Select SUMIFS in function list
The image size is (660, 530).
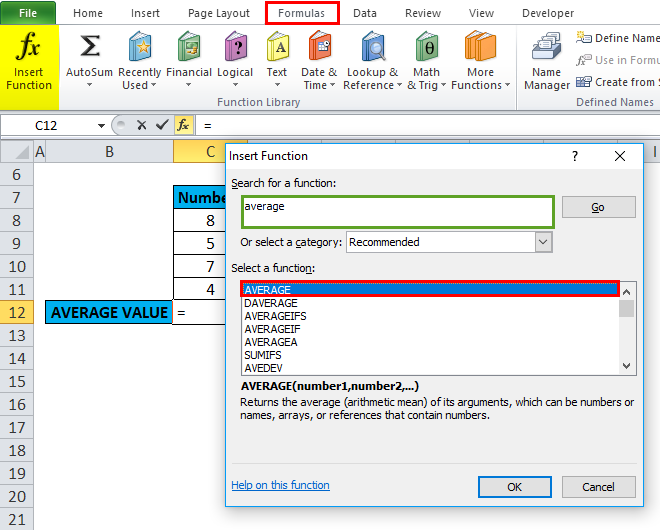tap(430, 355)
